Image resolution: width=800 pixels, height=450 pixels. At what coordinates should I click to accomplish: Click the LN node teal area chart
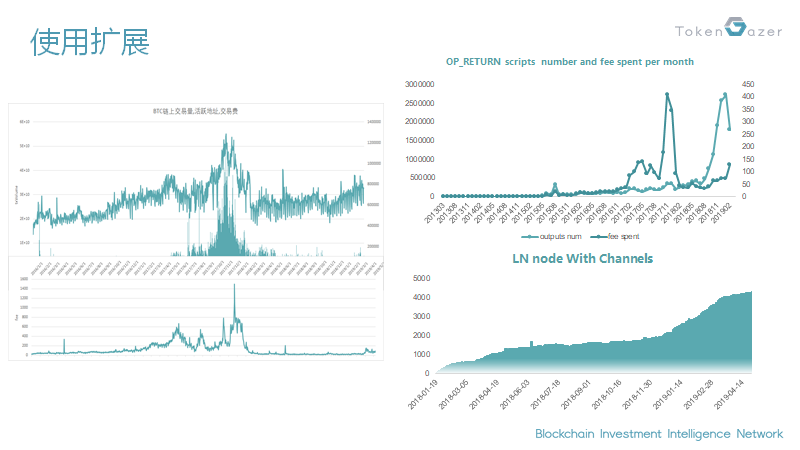(x=593, y=332)
